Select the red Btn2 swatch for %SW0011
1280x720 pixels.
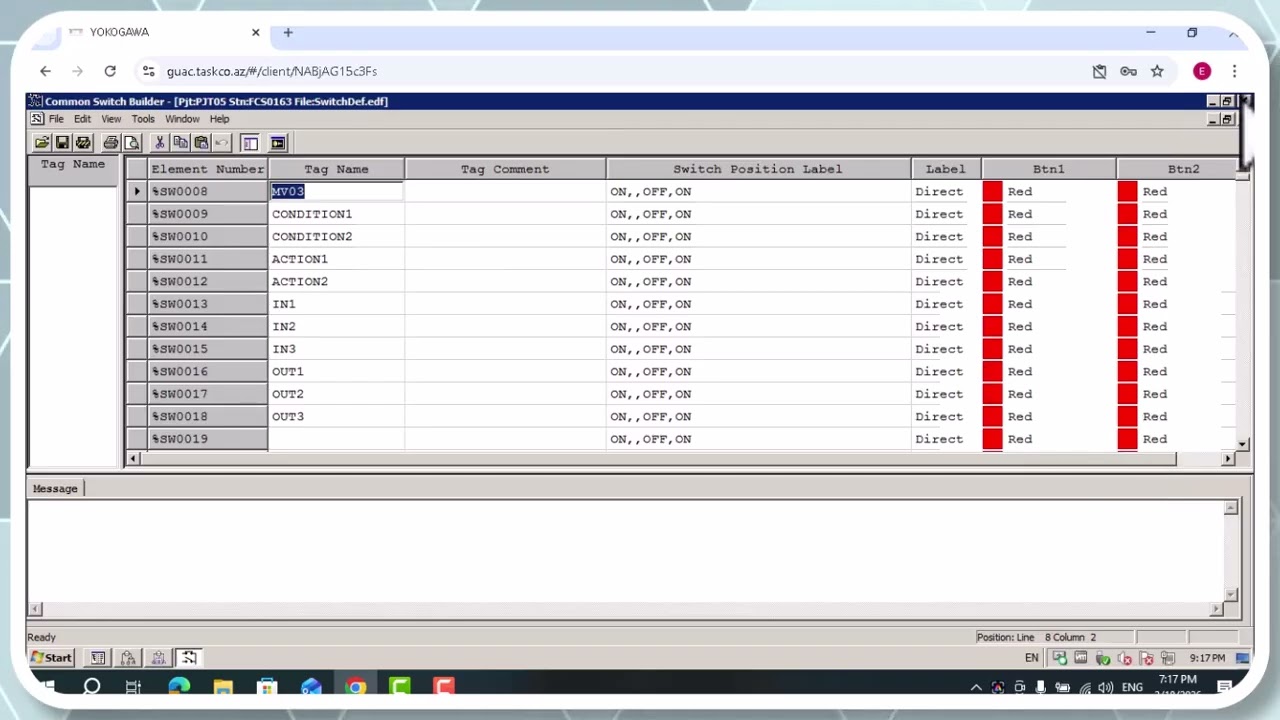(1127, 259)
